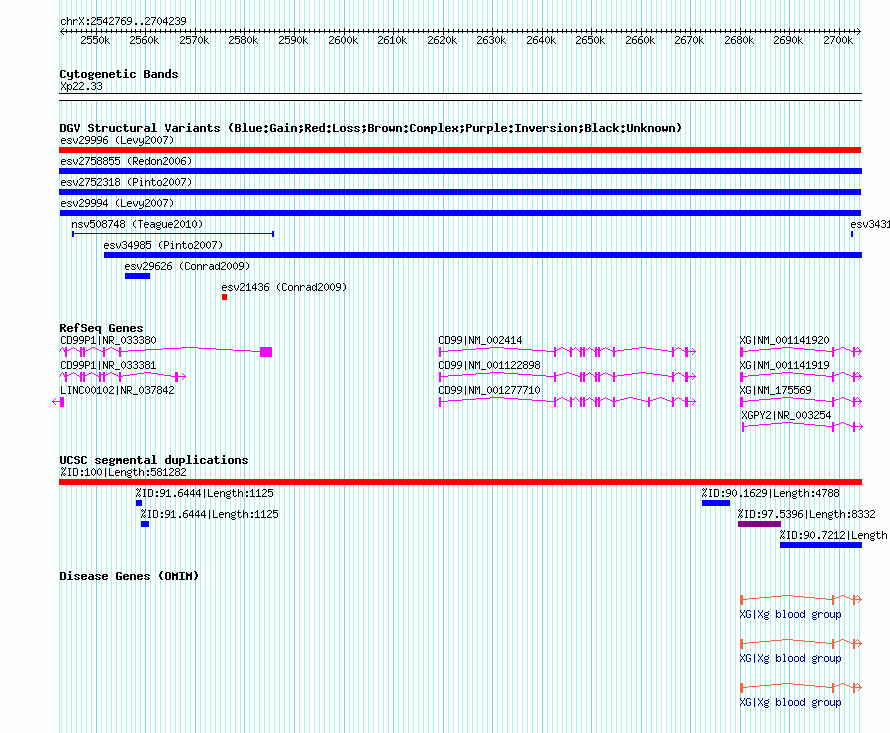Select the %ID:100|Length:581282 label
The width and height of the screenshot is (890, 733).
point(123,472)
